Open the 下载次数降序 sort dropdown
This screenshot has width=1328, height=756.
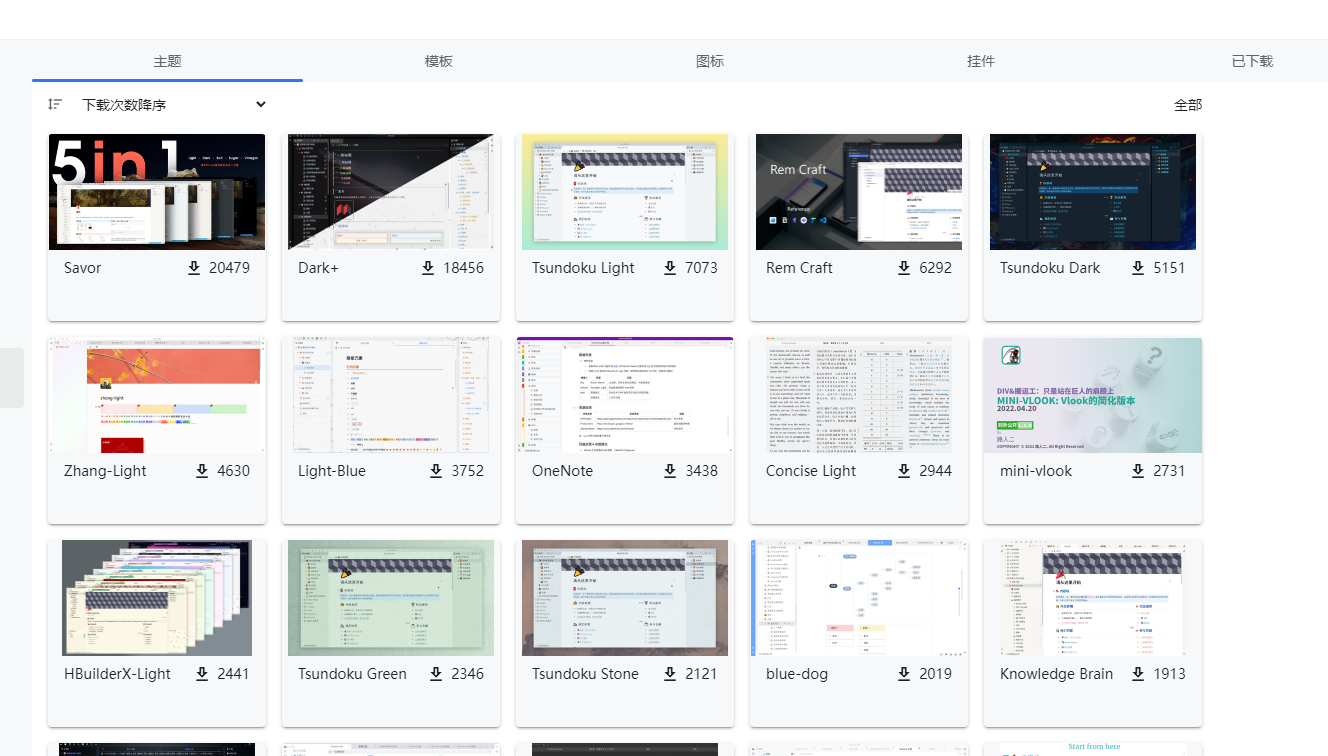174,104
